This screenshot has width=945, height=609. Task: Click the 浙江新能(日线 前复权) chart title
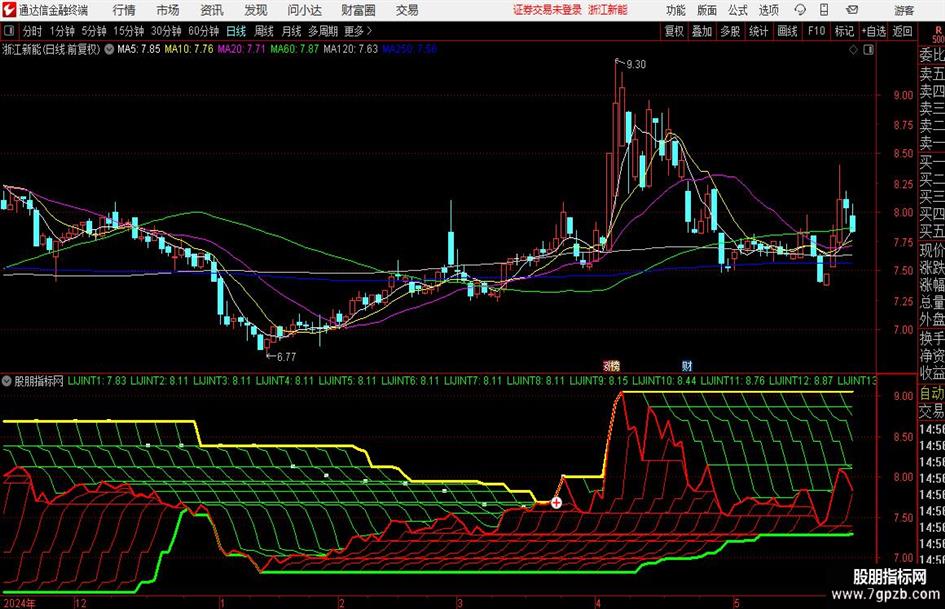coord(52,49)
